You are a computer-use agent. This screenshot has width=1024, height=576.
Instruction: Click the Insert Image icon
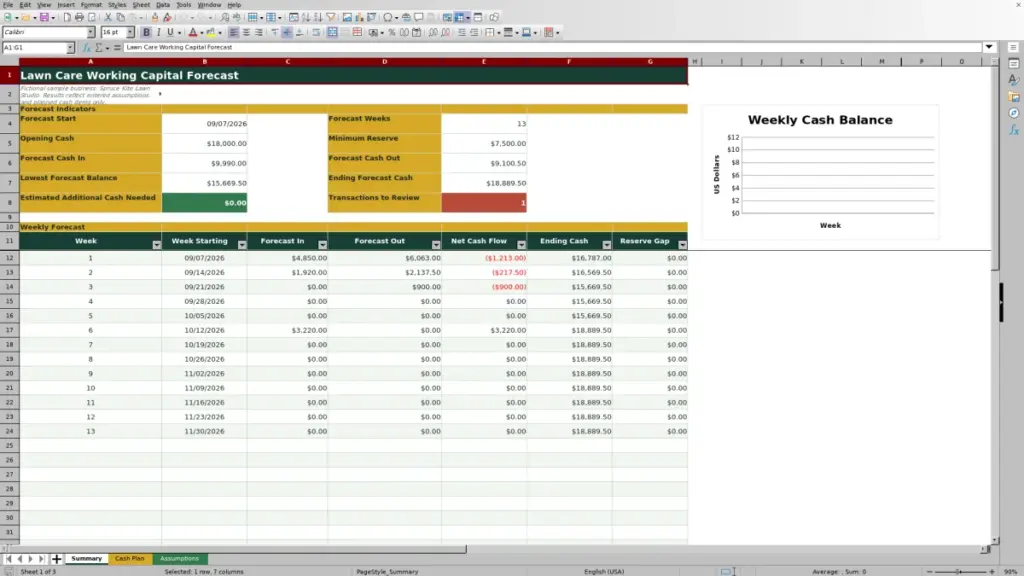(347, 17)
